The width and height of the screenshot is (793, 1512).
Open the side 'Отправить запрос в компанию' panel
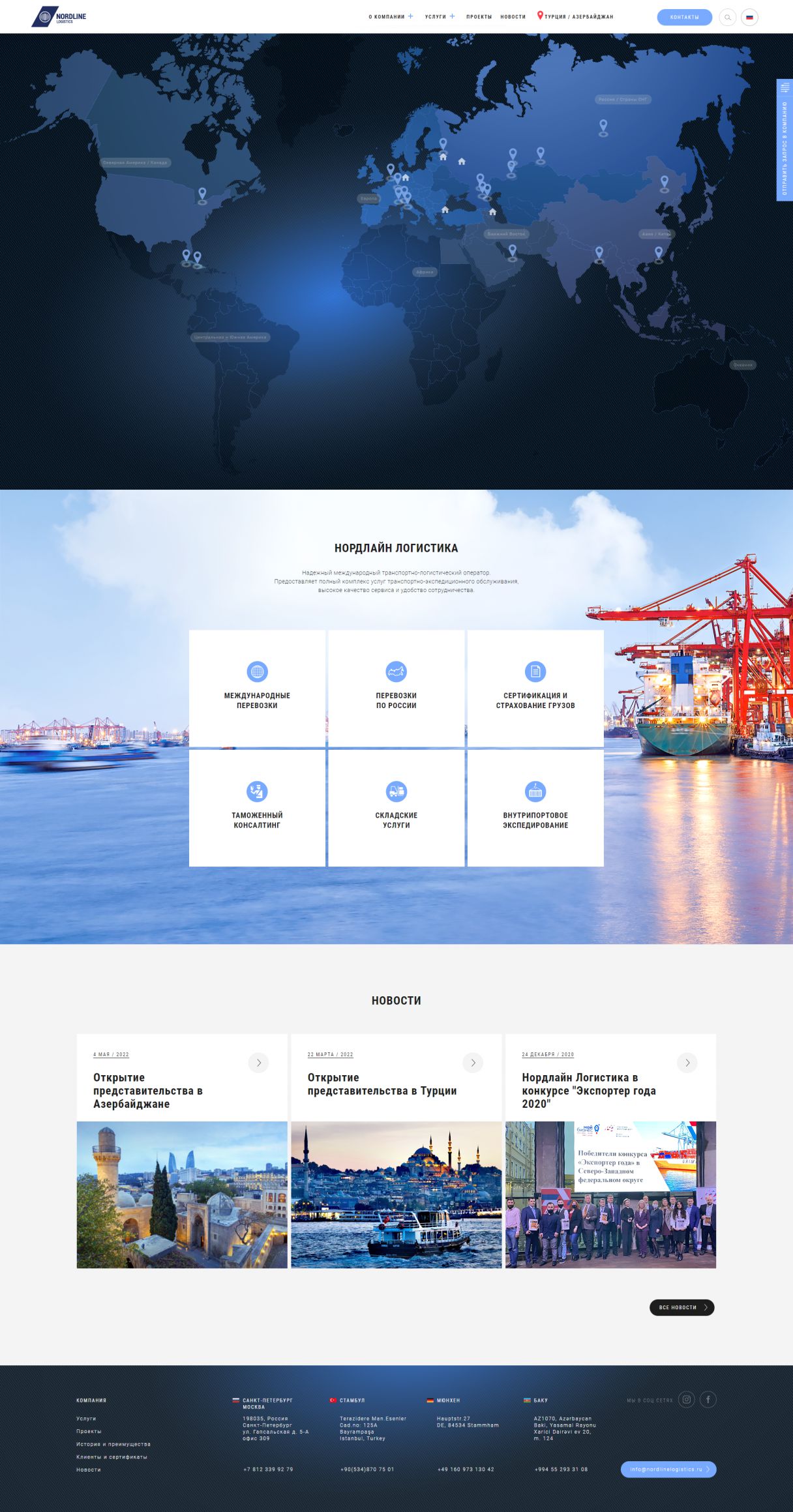(x=784, y=140)
